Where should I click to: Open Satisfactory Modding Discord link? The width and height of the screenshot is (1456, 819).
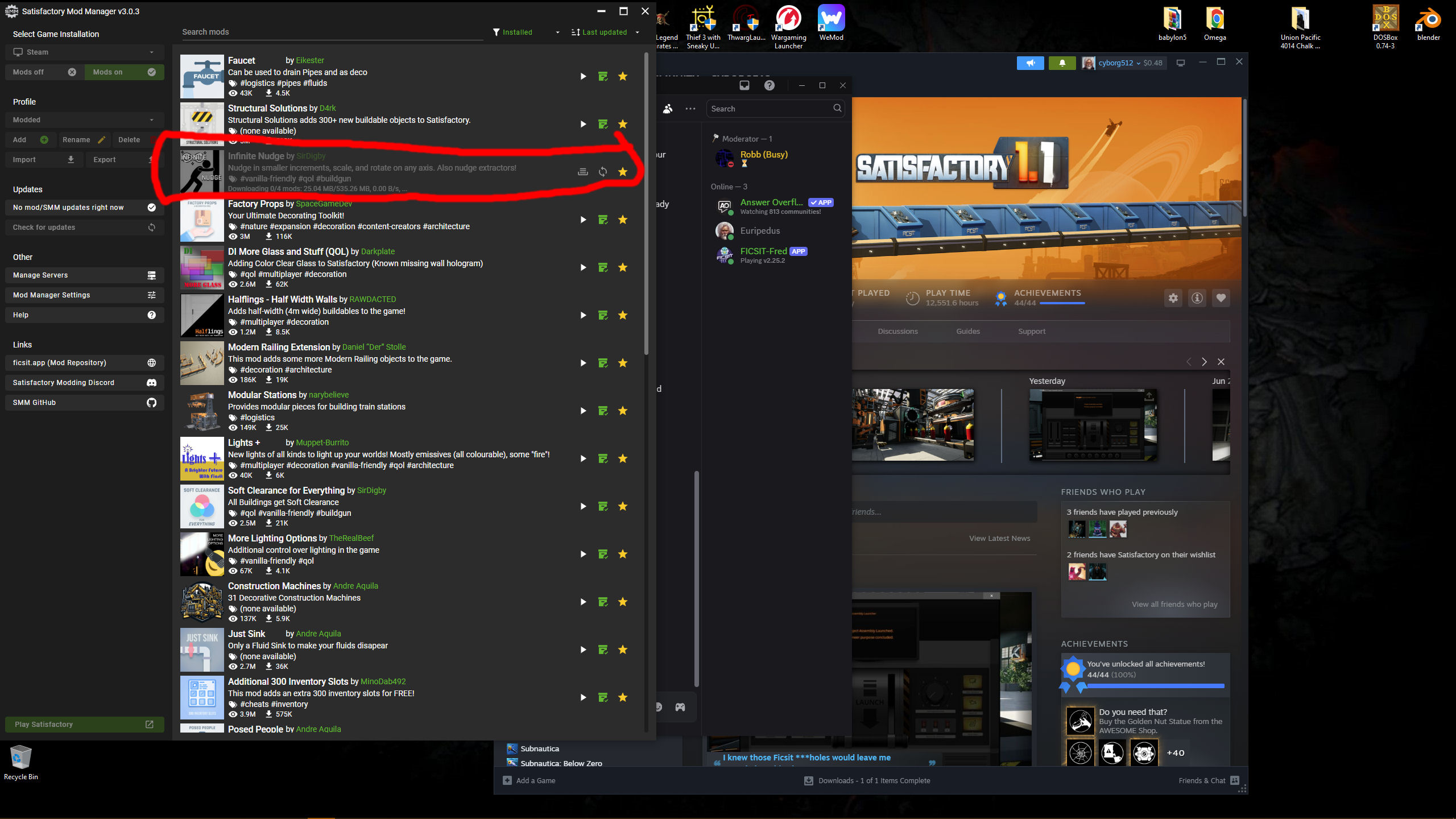pos(85,383)
